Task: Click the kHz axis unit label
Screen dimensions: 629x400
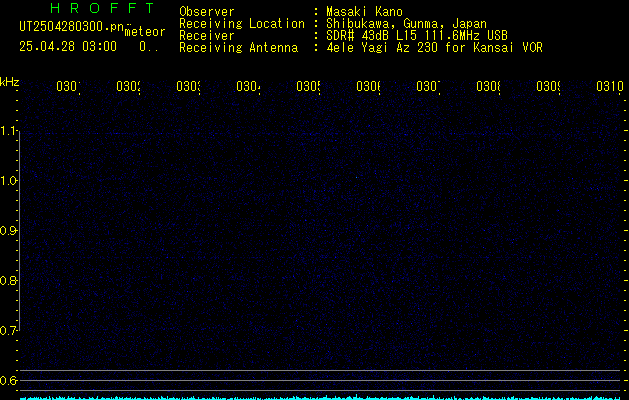Action: (x=10, y=83)
